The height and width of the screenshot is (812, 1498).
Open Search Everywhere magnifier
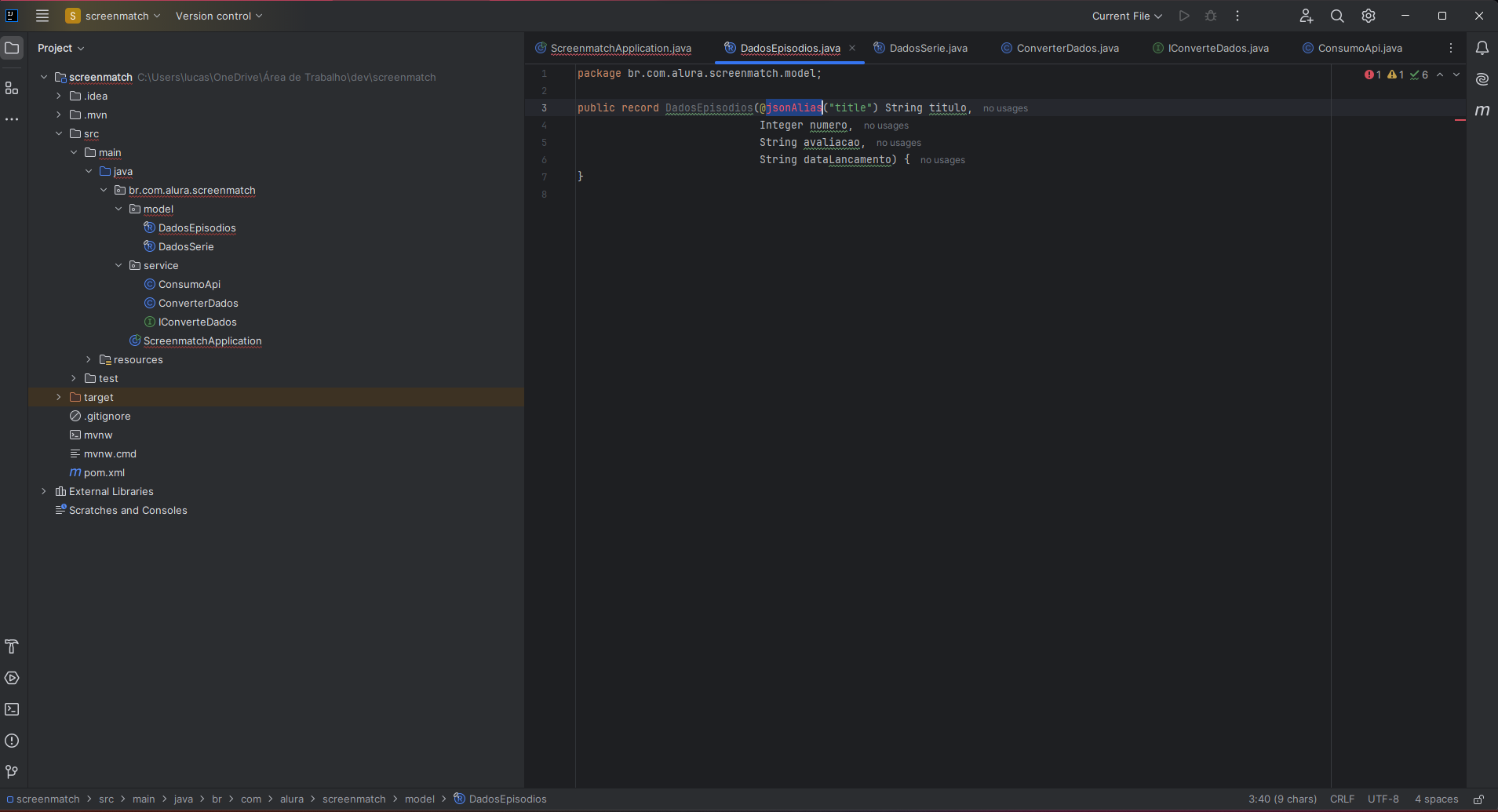pyautogui.click(x=1337, y=16)
